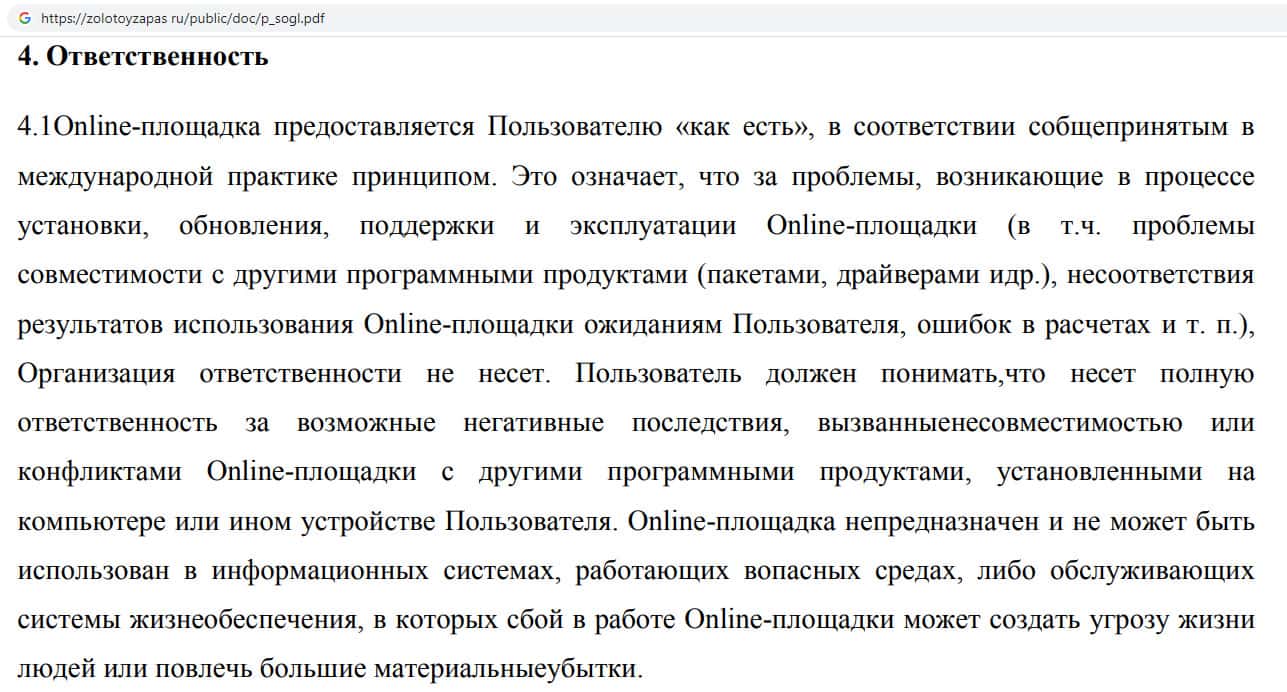The width and height of the screenshot is (1287, 692).
Task: Click the word "людей" in the final line
Action: [53, 669]
